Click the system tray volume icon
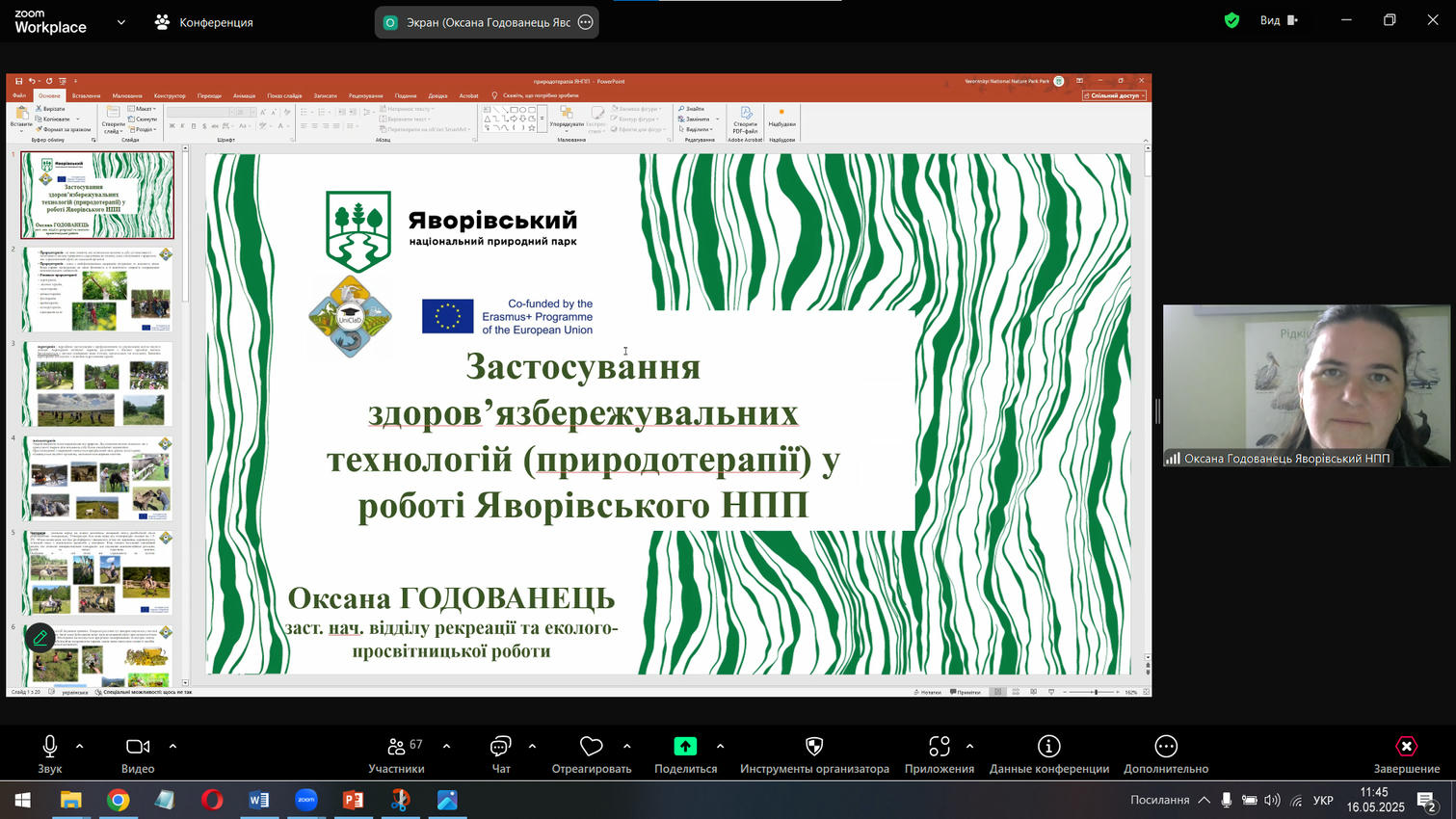Screen dimensions: 1456x819 [1272, 800]
